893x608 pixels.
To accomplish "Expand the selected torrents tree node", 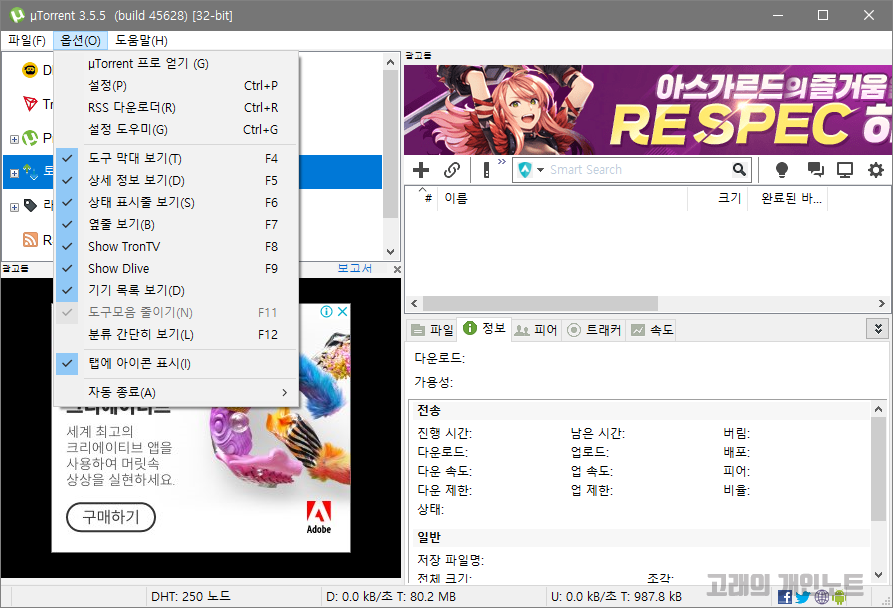I will coord(14,173).
